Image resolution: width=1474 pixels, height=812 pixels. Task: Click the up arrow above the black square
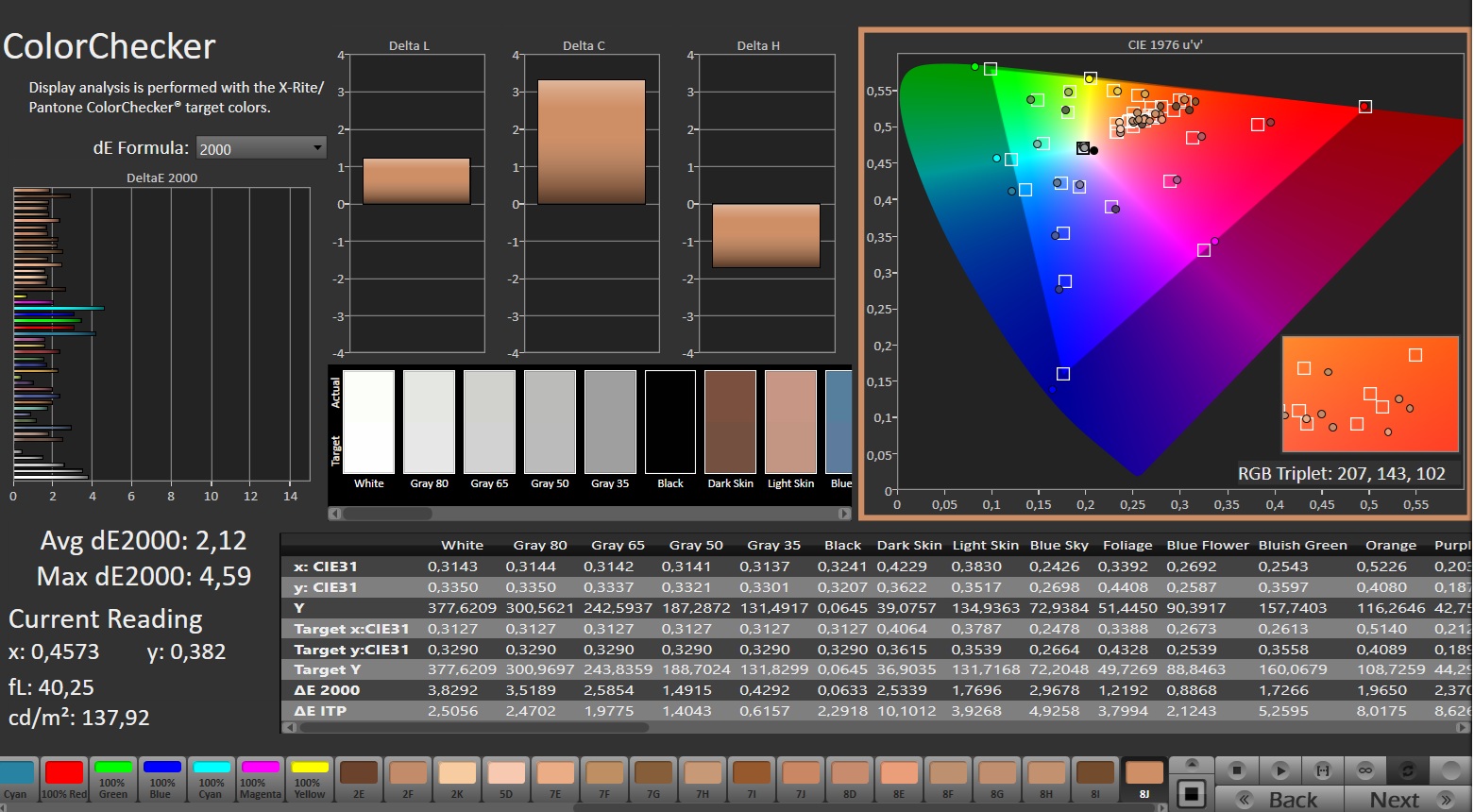pos(1192,764)
